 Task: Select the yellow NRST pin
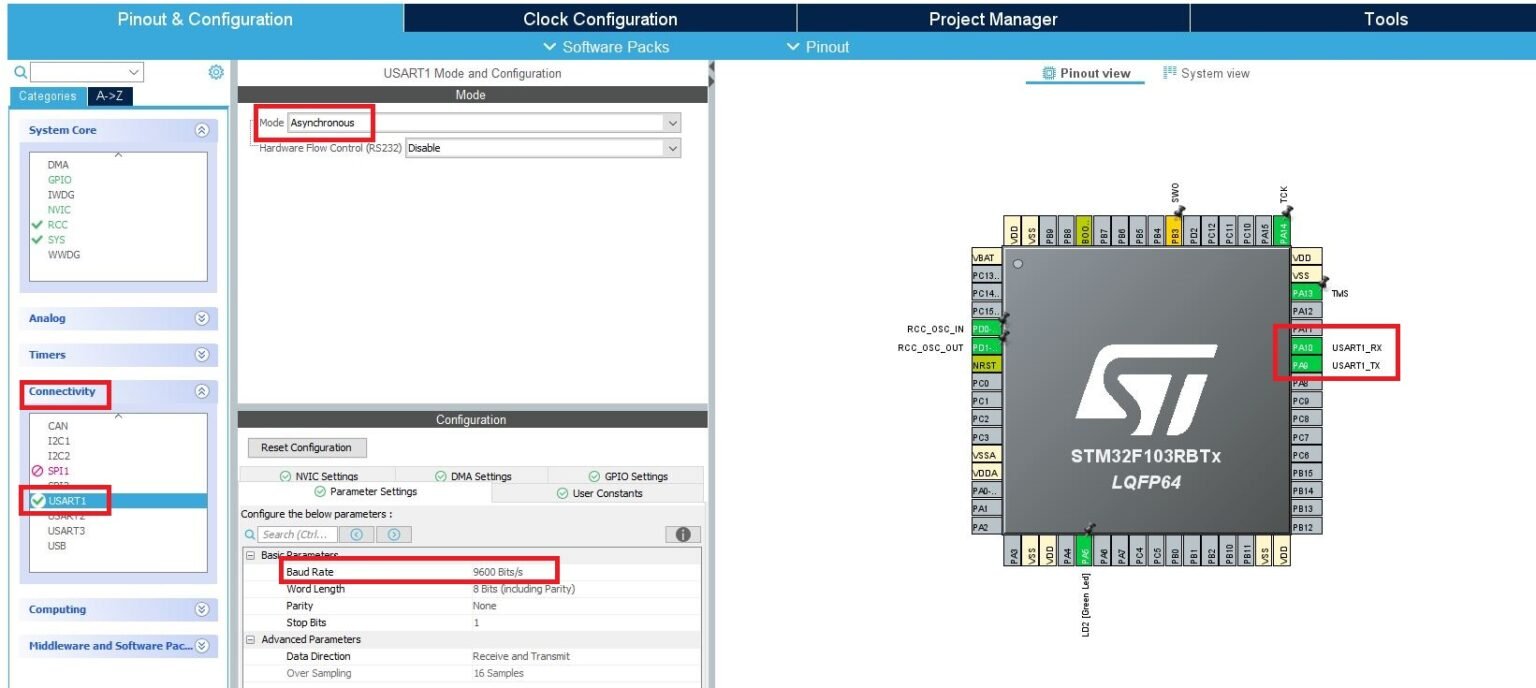983,365
